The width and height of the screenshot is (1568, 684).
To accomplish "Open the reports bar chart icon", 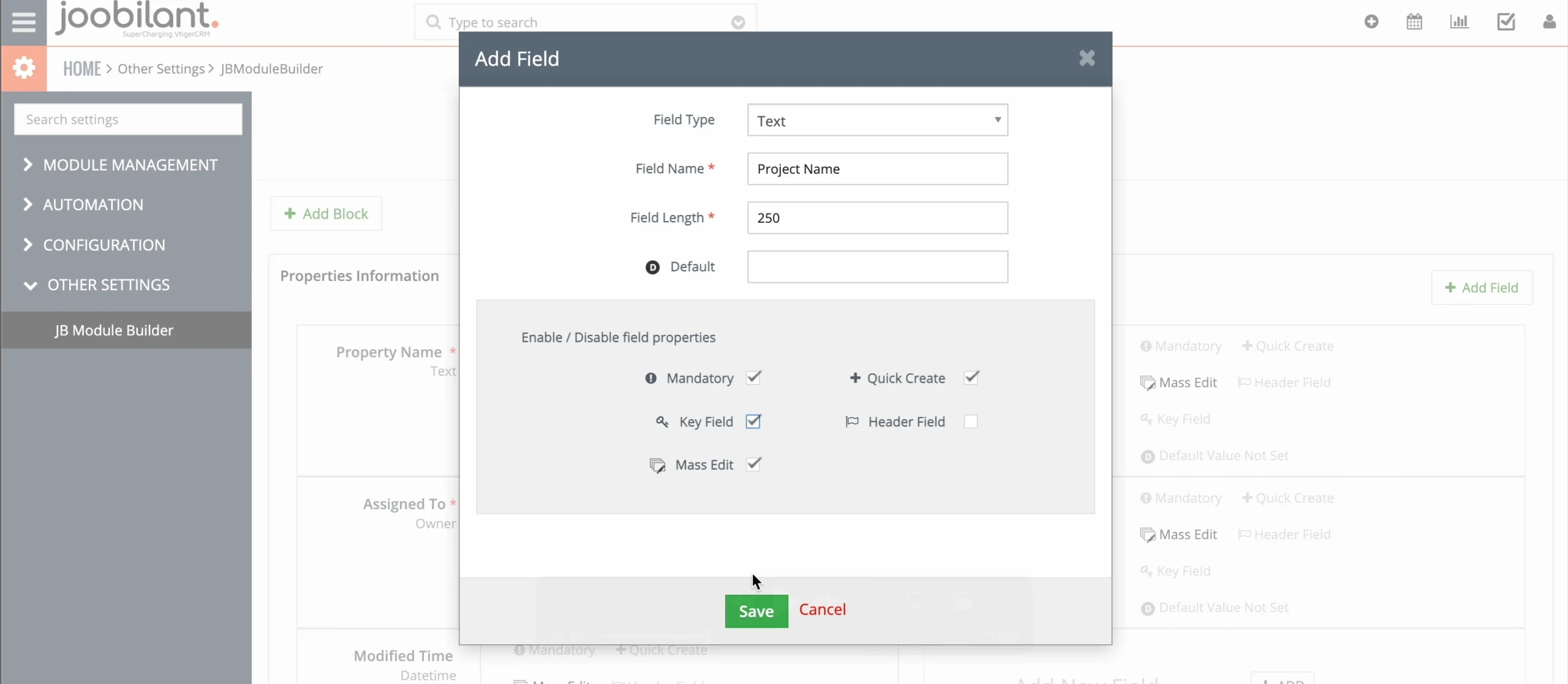I will pyautogui.click(x=1459, y=22).
